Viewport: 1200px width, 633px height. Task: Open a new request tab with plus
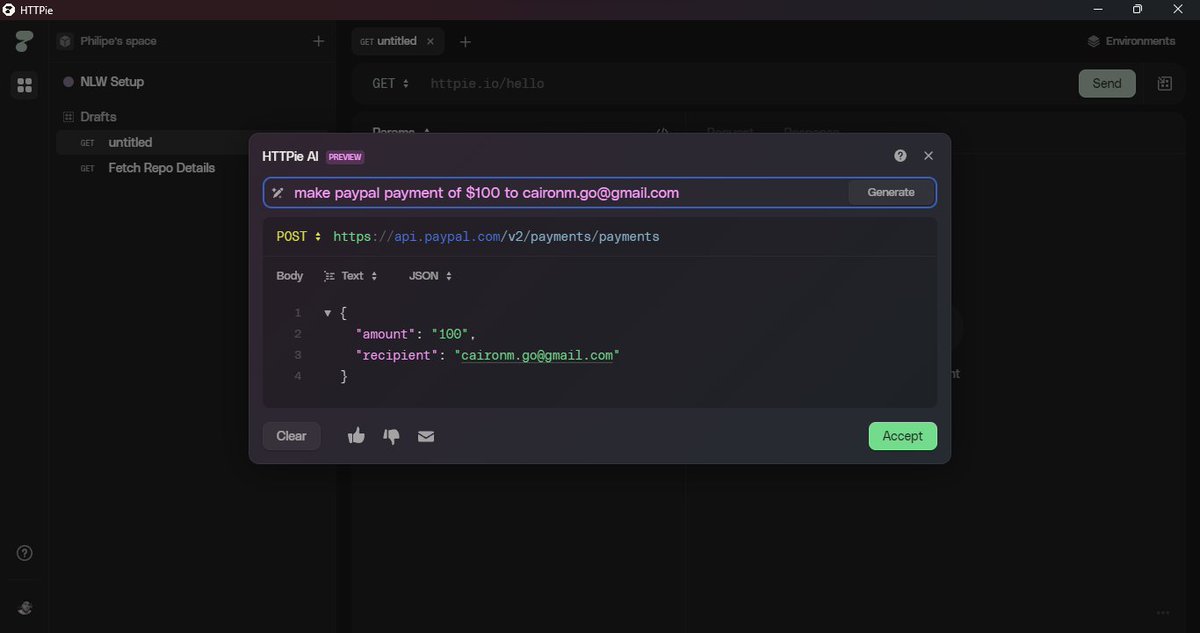pos(465,42)
